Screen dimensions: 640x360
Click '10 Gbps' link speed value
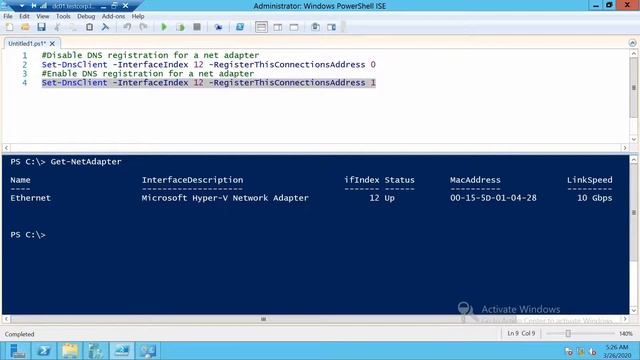(x=594, y=198)
